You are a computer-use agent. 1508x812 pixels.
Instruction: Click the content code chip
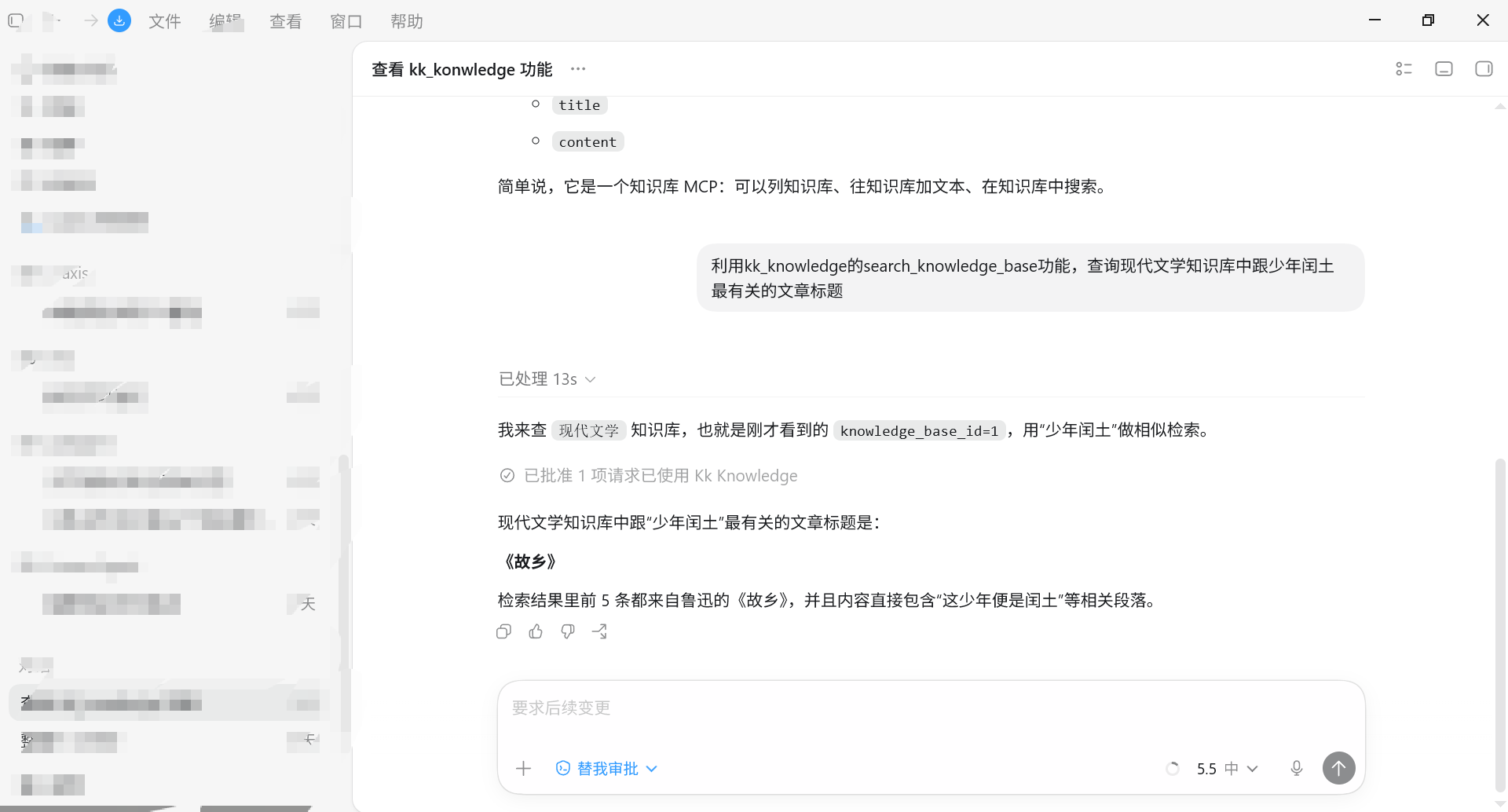(x=587, y=142)
